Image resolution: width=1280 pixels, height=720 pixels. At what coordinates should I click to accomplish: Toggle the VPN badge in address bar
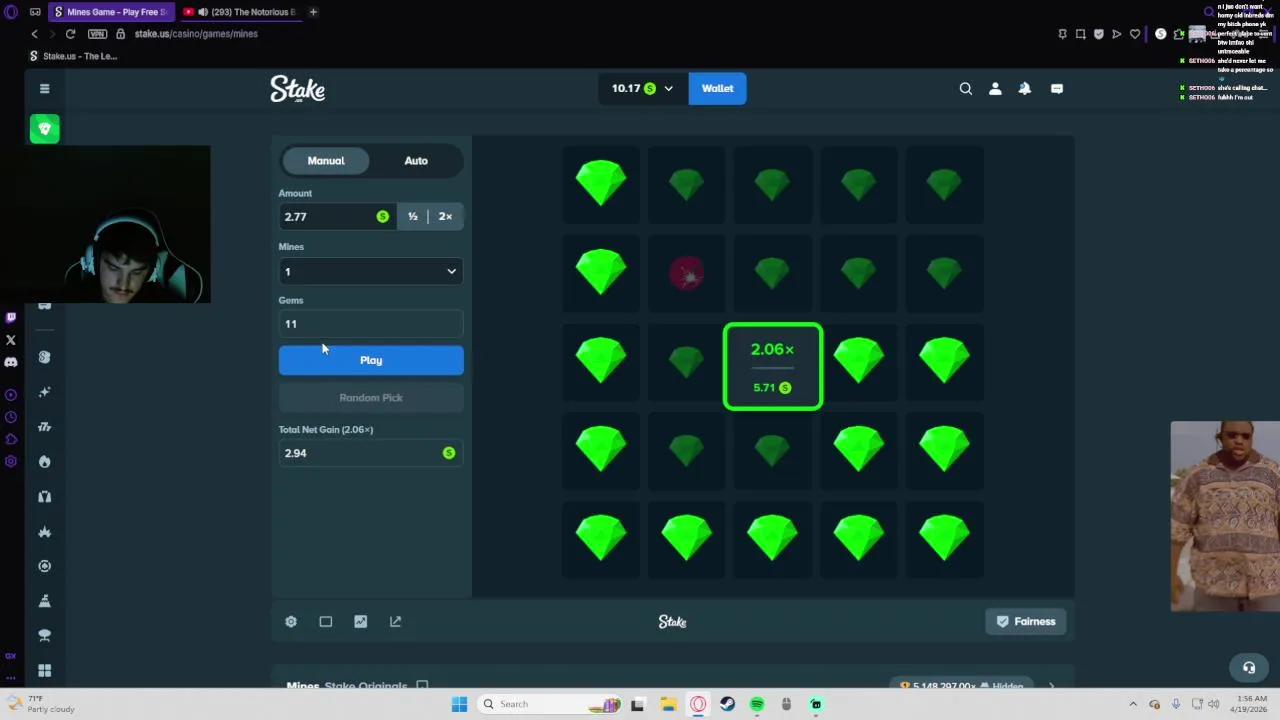97,34
